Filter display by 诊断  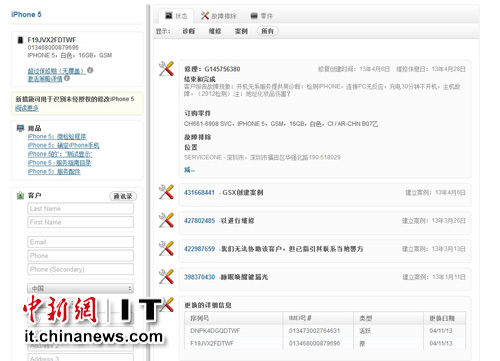pyautogui.click(x=189, y=31)
